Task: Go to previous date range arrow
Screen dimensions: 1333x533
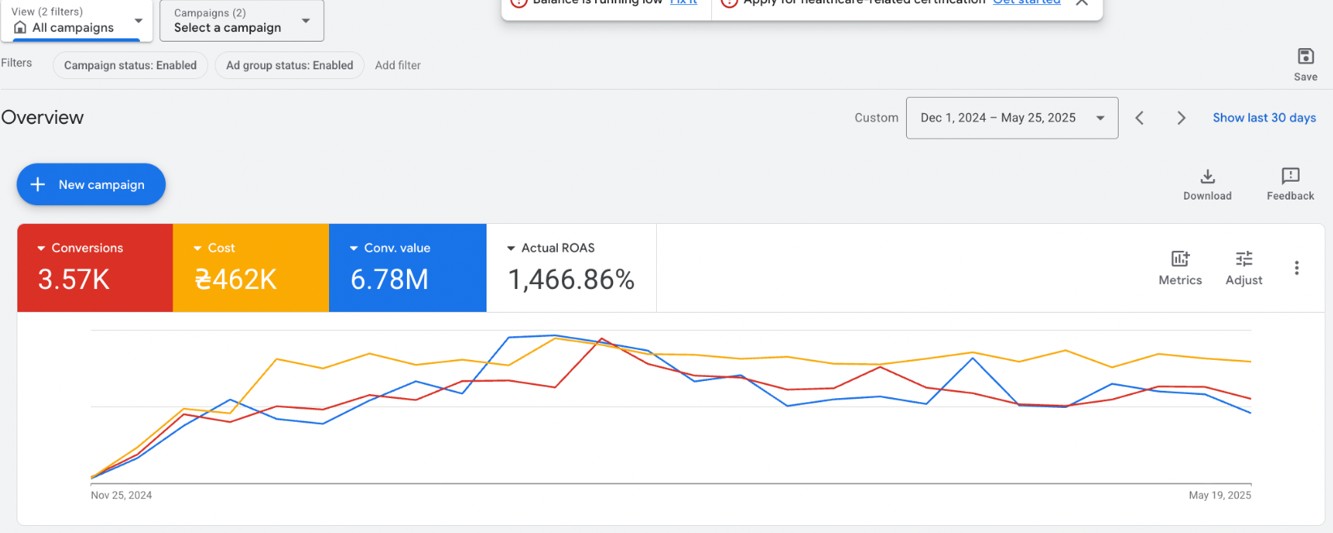Action: tap(1140, 118)
